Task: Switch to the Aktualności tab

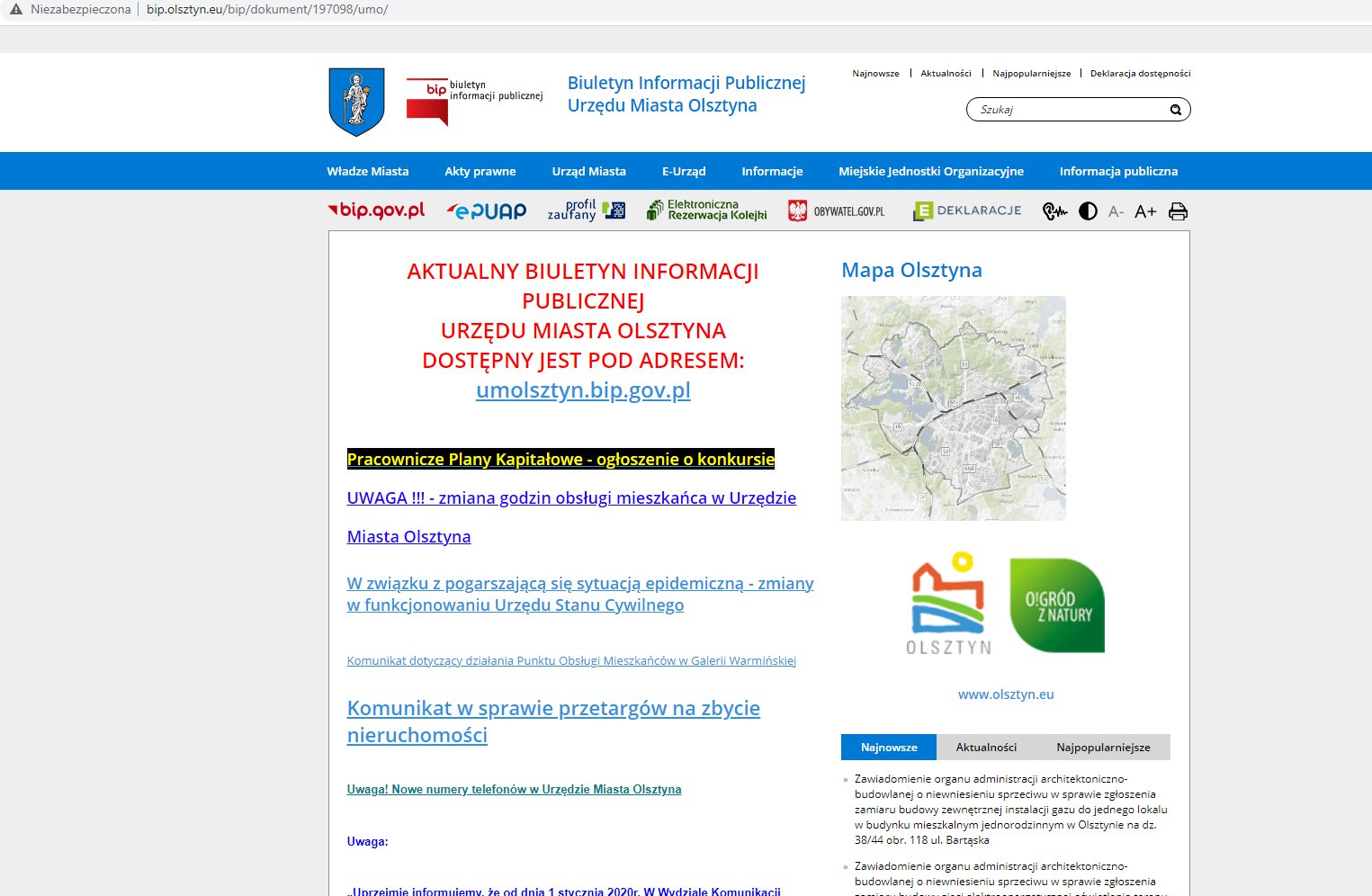Action: coord(986,748)
